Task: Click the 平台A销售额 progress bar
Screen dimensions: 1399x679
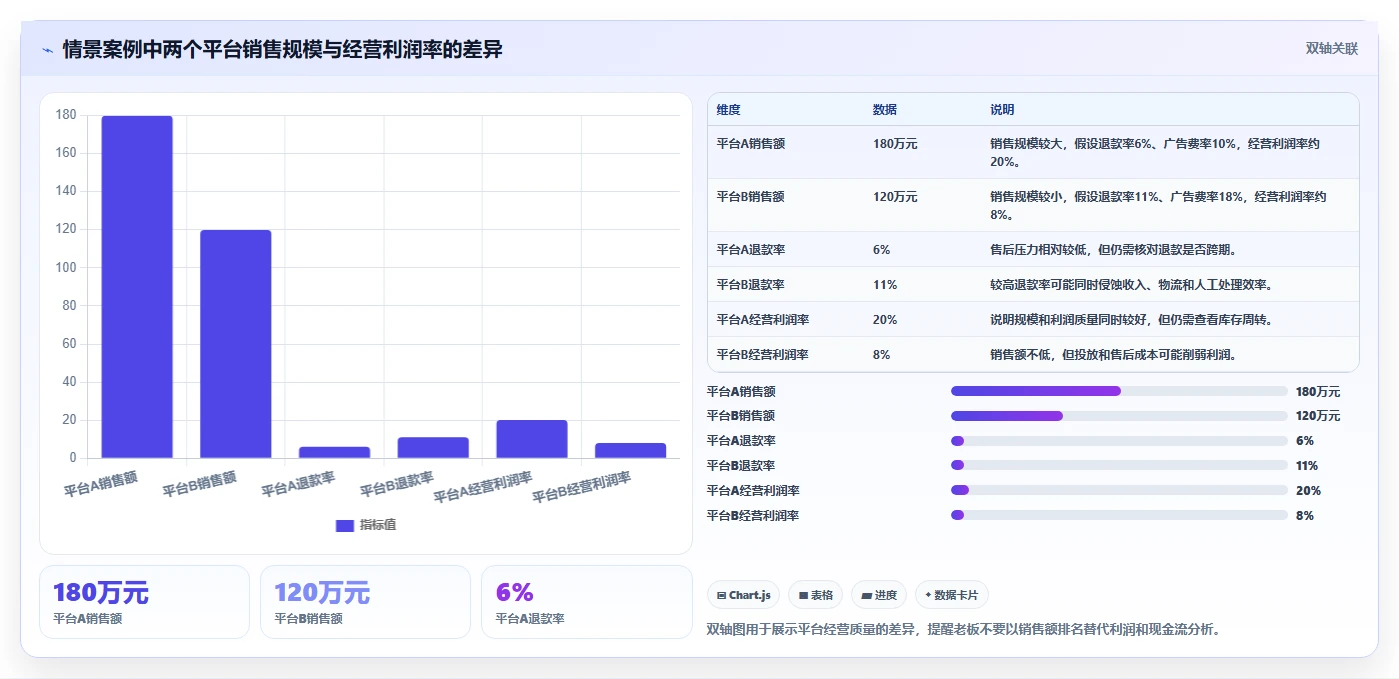Action: pos(1119,391)
